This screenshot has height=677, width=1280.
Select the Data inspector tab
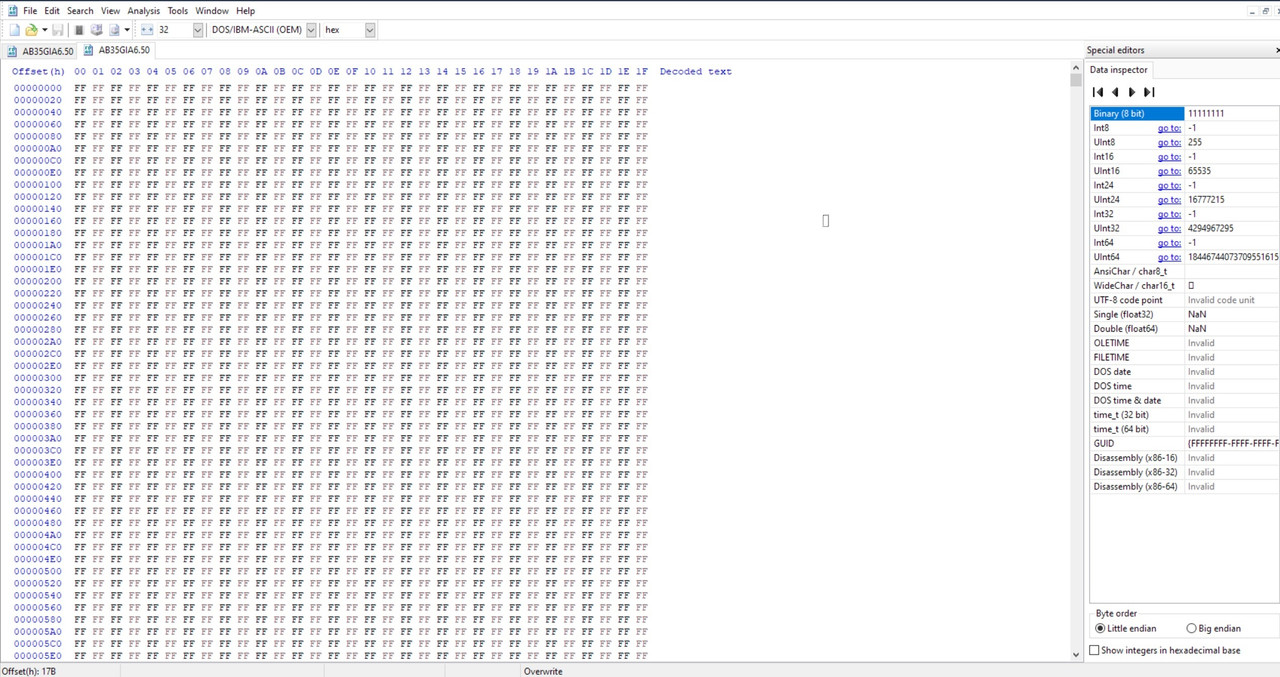[x=1119, y=70]
